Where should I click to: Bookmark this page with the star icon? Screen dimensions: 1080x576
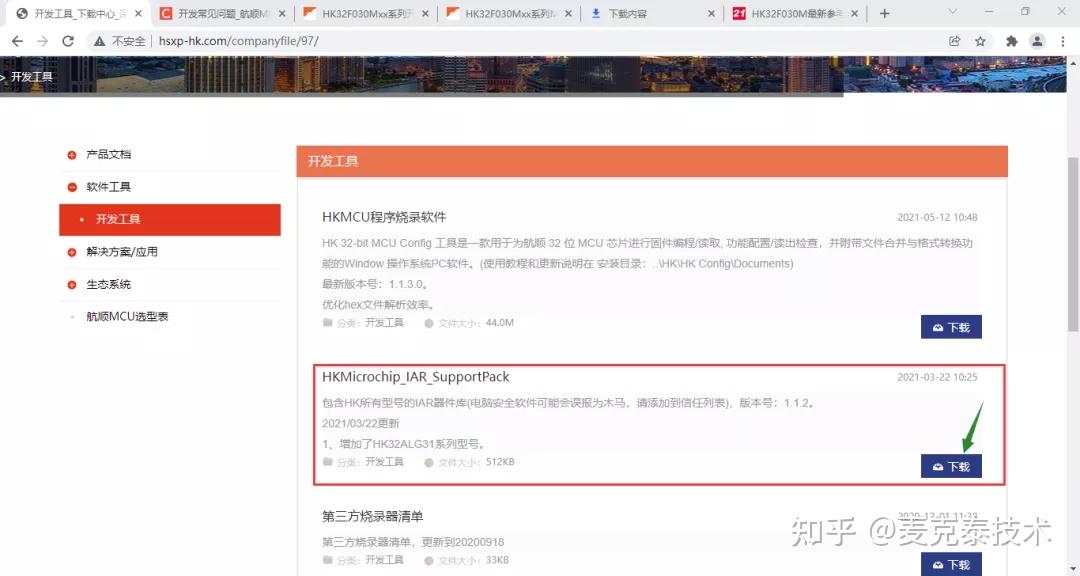tap(981, 41)
